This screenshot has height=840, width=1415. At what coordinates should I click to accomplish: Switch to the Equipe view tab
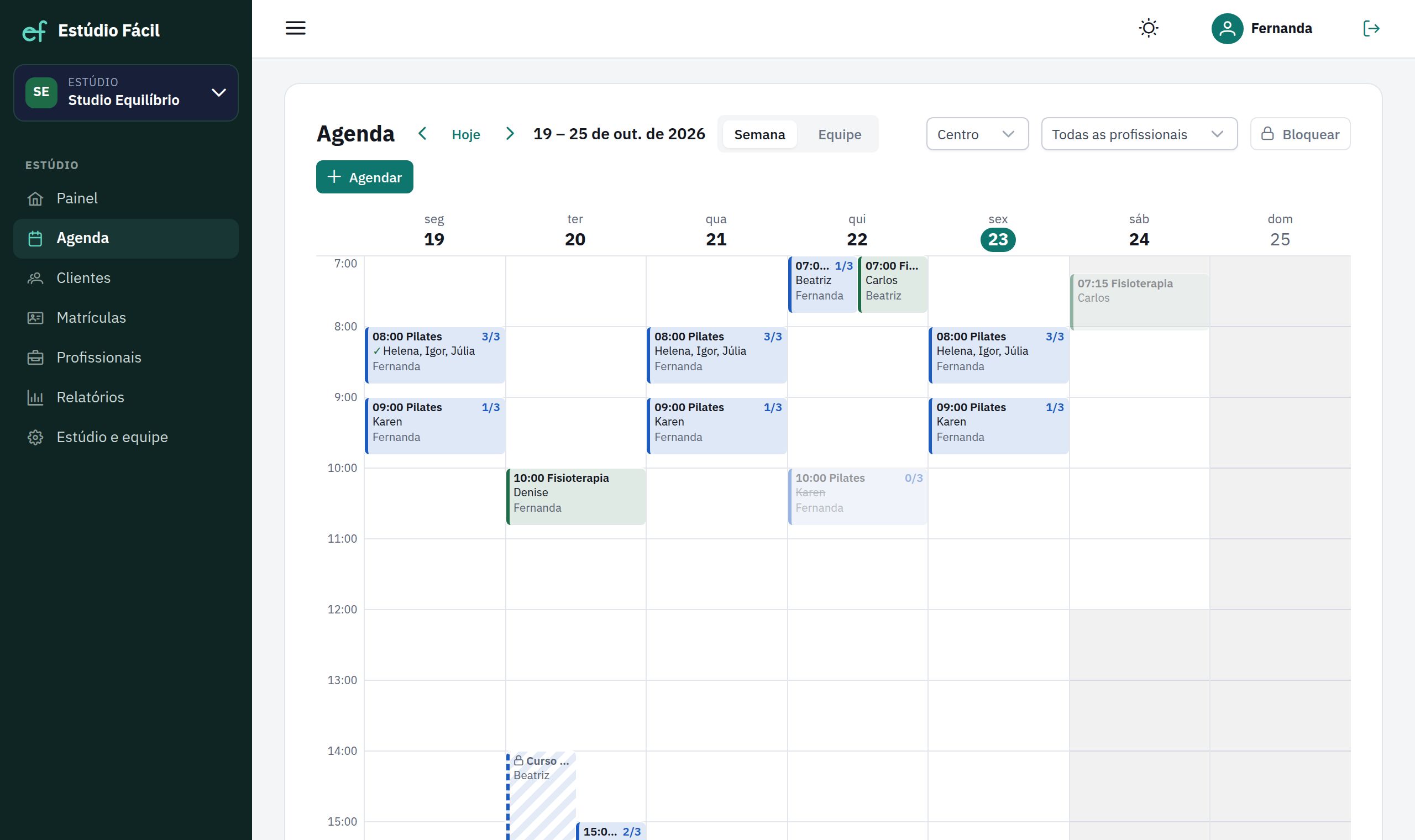[x=840, y=134]
